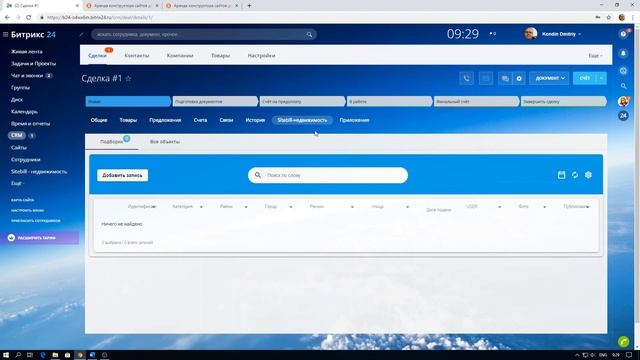This screenshot has width=640, height=360.
Task: Open the Все объекты sub-tab
Action: click(165, 142)
